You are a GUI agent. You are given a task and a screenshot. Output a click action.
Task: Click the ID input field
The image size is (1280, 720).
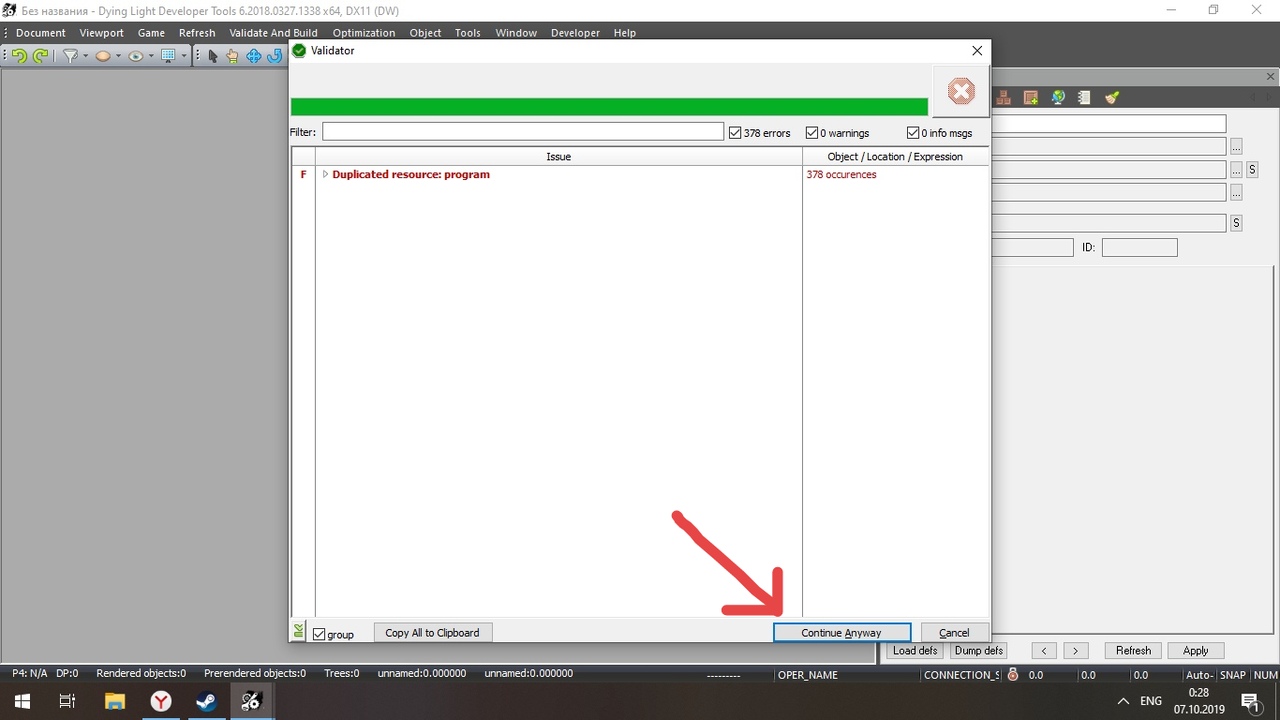pos(1140,247)
